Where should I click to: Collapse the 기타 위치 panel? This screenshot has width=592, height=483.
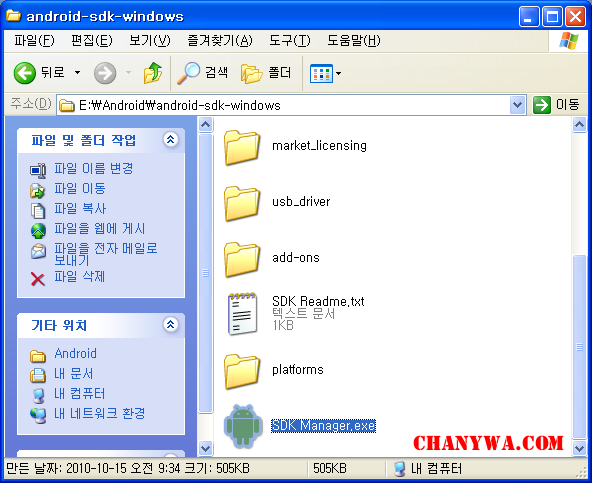(x=171, y=324)
